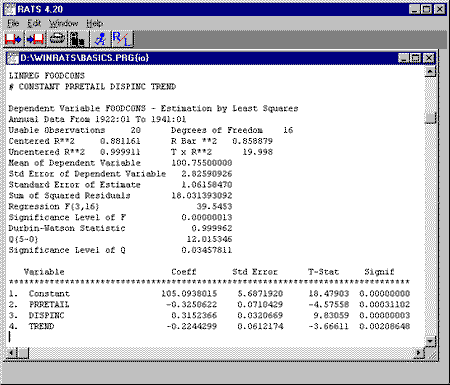
Task: Click the TREND Std Error 0.0612174
Action: coord(260,326)
